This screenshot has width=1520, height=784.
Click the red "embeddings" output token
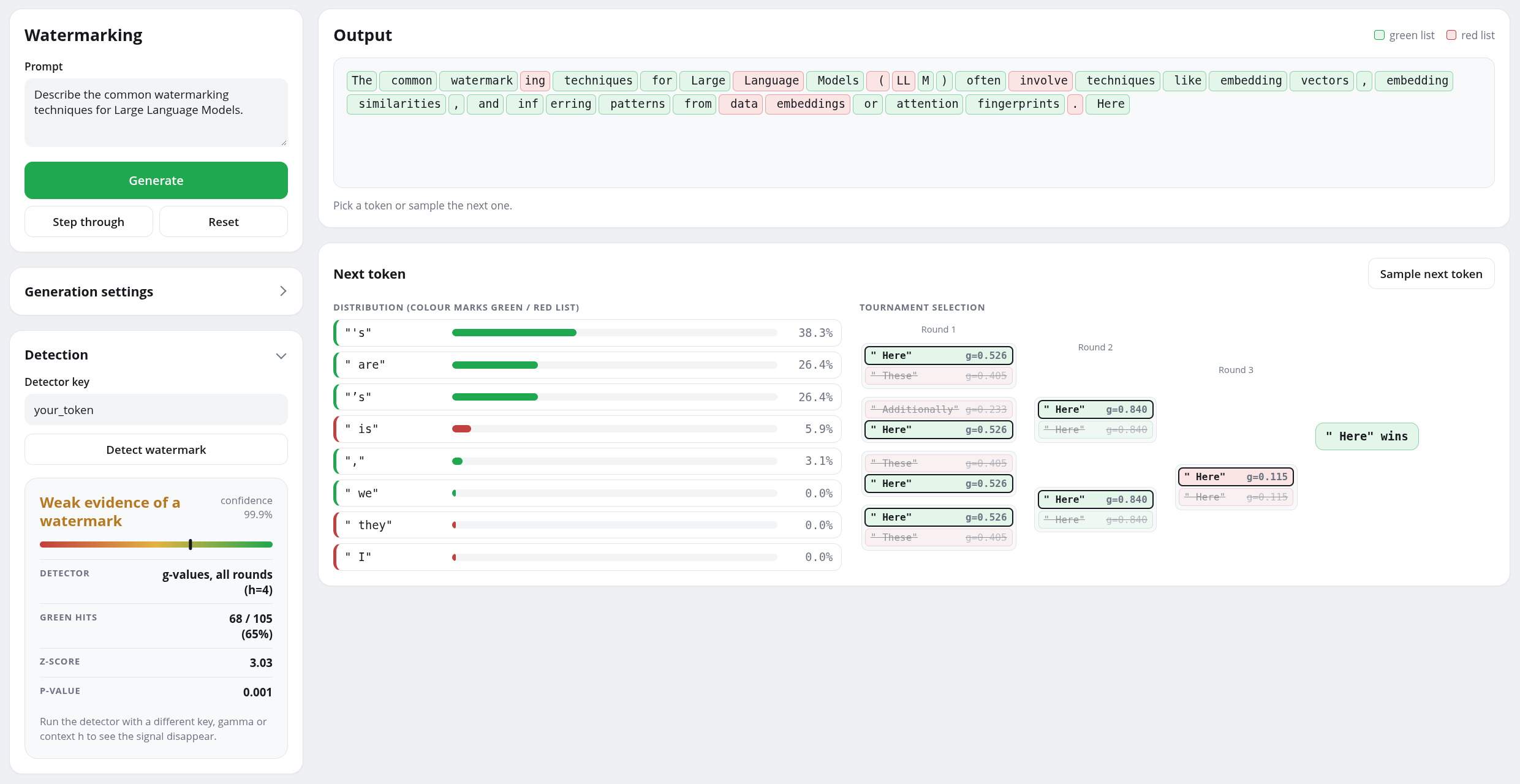tap(808, 104)
